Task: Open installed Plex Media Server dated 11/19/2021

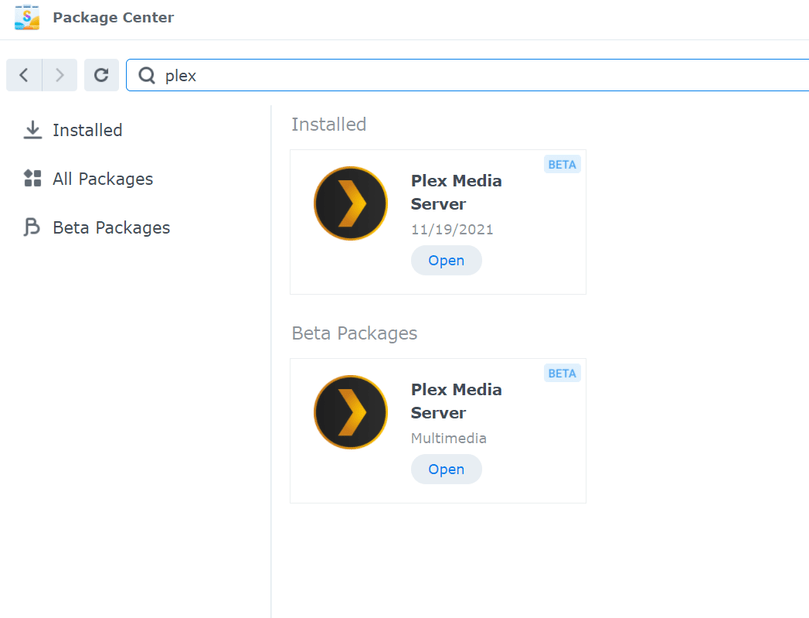Action: [446, 261]
